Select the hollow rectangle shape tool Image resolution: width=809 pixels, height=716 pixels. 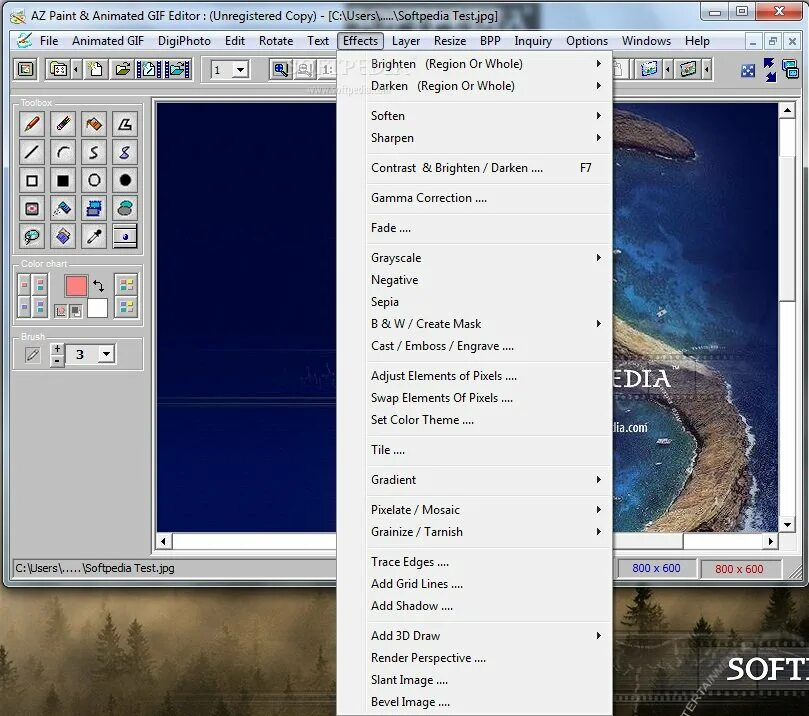point(32,180)
